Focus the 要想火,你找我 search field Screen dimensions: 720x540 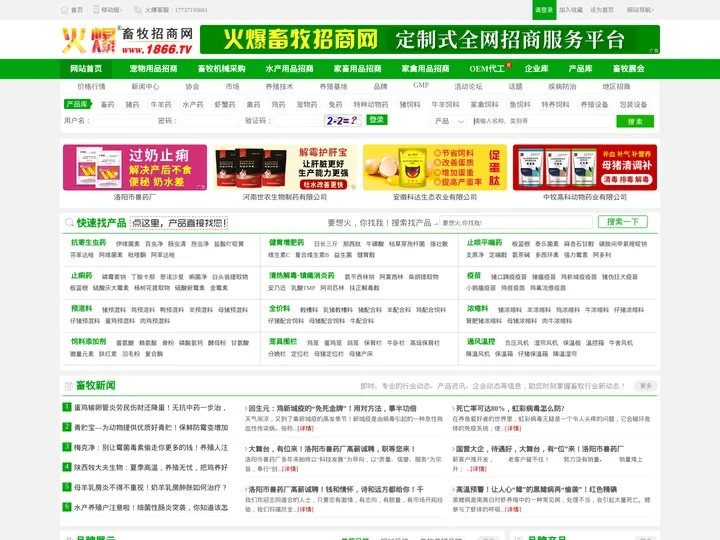coord(516,222)
